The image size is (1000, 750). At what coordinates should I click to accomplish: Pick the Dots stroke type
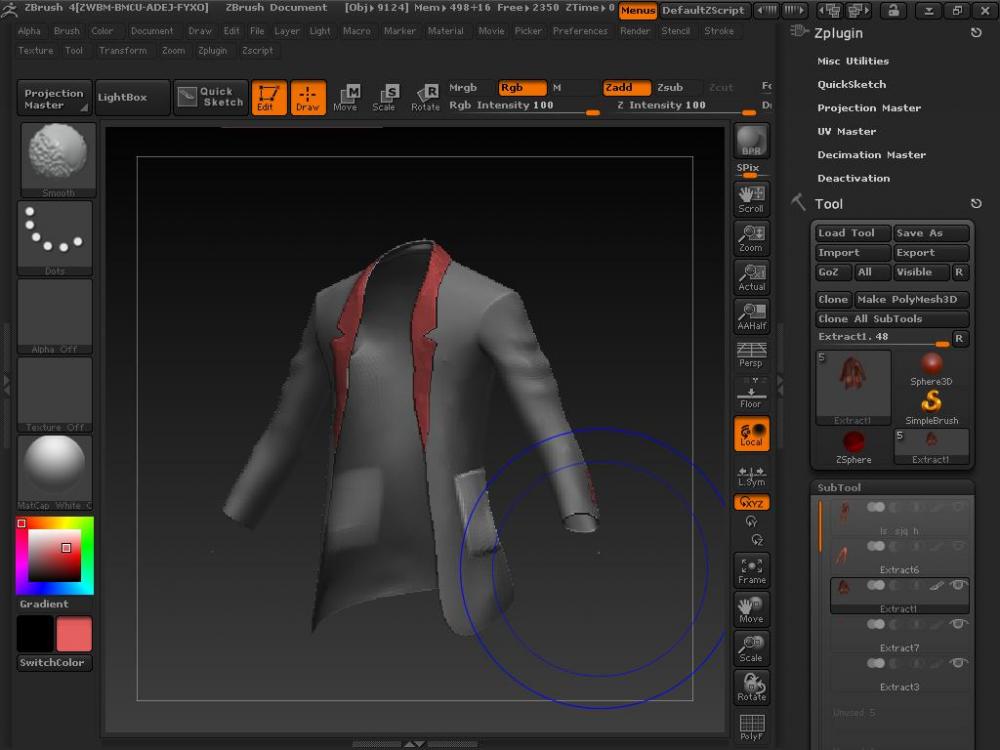55,237
